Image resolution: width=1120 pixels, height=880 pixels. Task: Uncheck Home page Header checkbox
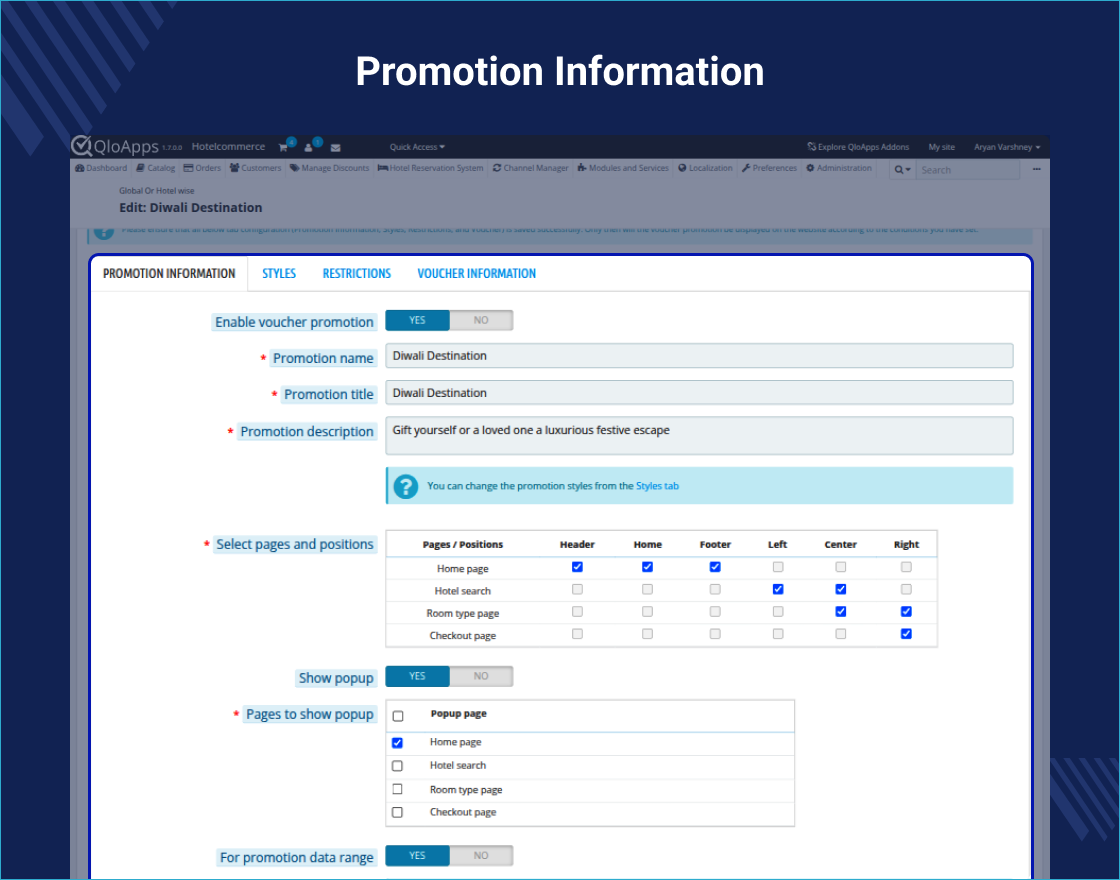(577, 567)
